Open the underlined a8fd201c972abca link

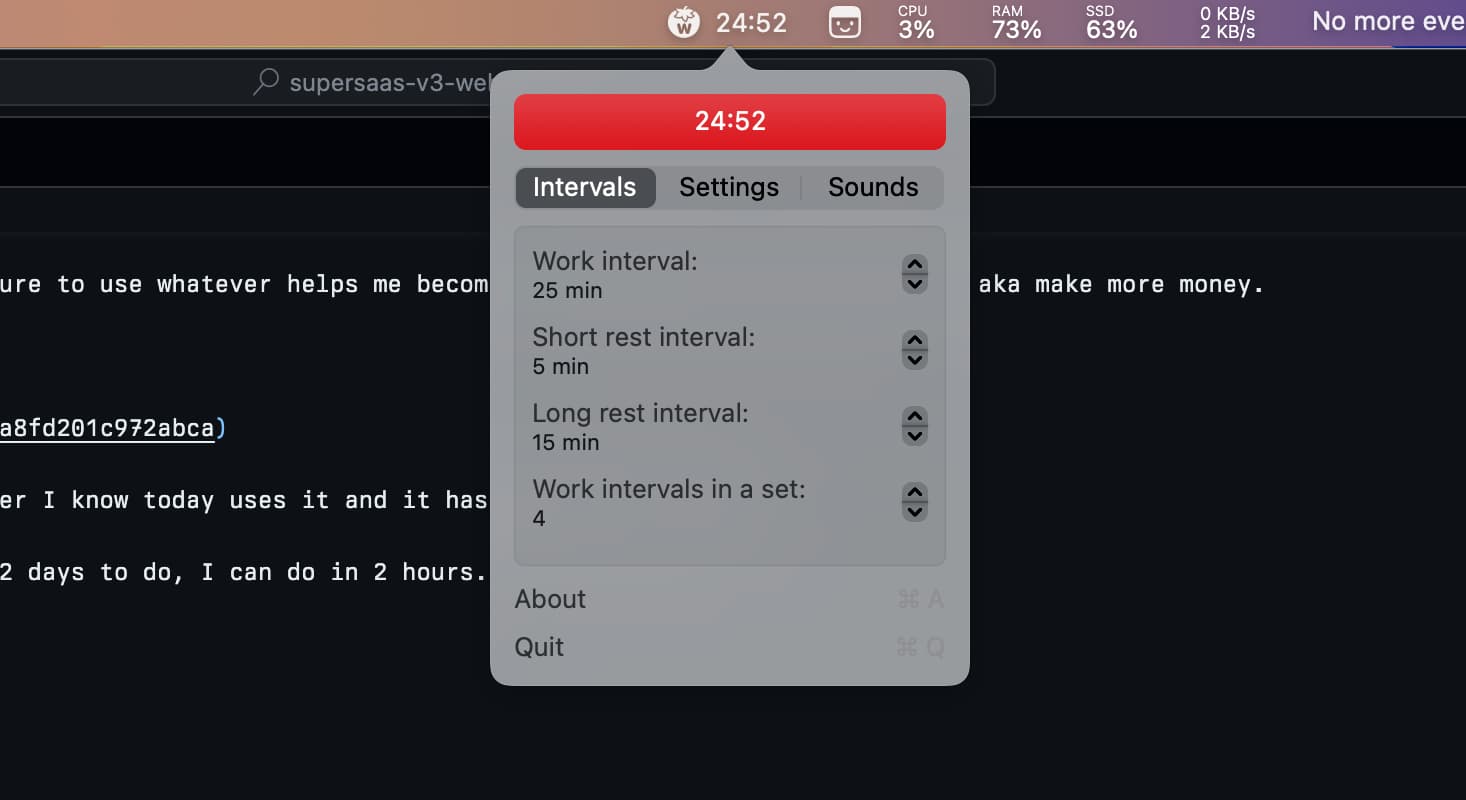pyautogui.click(x=107, y=429)
